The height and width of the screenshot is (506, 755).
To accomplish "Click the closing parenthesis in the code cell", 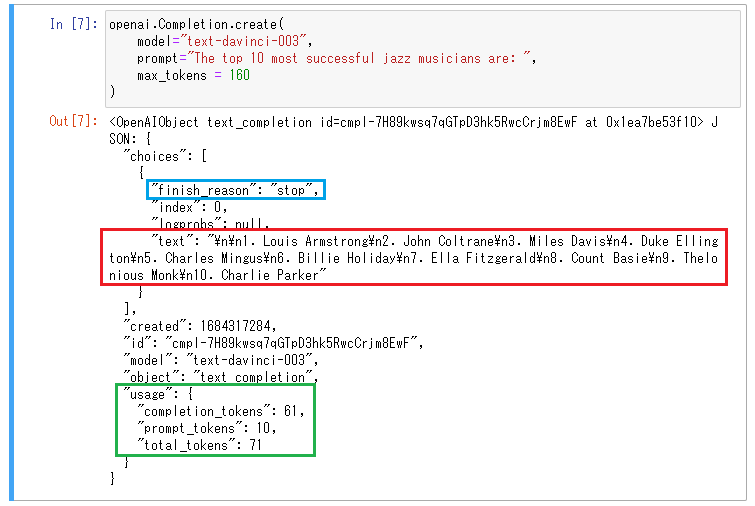I will pos(113,91).
